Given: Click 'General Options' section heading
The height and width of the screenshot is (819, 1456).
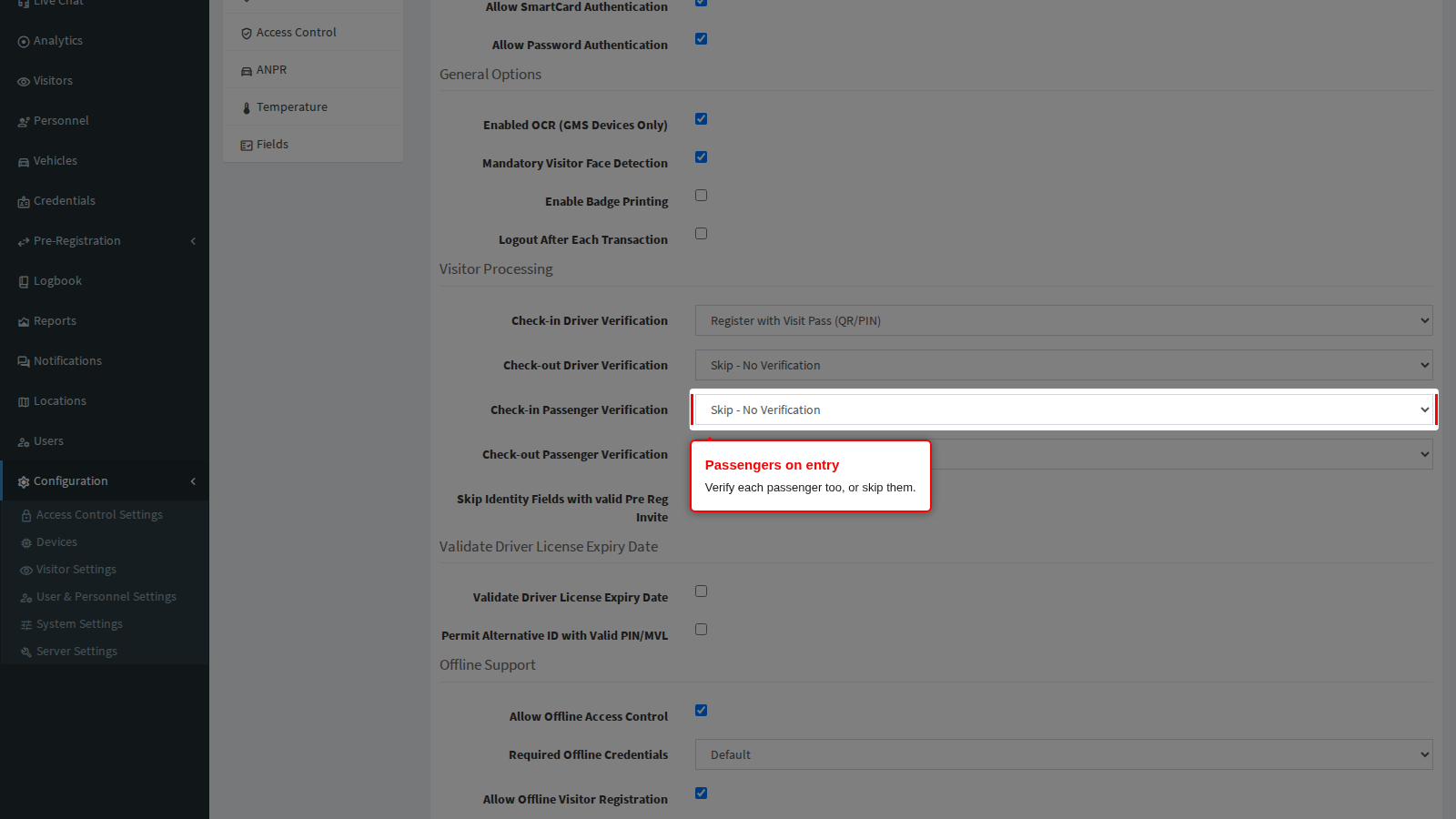Looking at the screenshot, I should click(490, 75).
